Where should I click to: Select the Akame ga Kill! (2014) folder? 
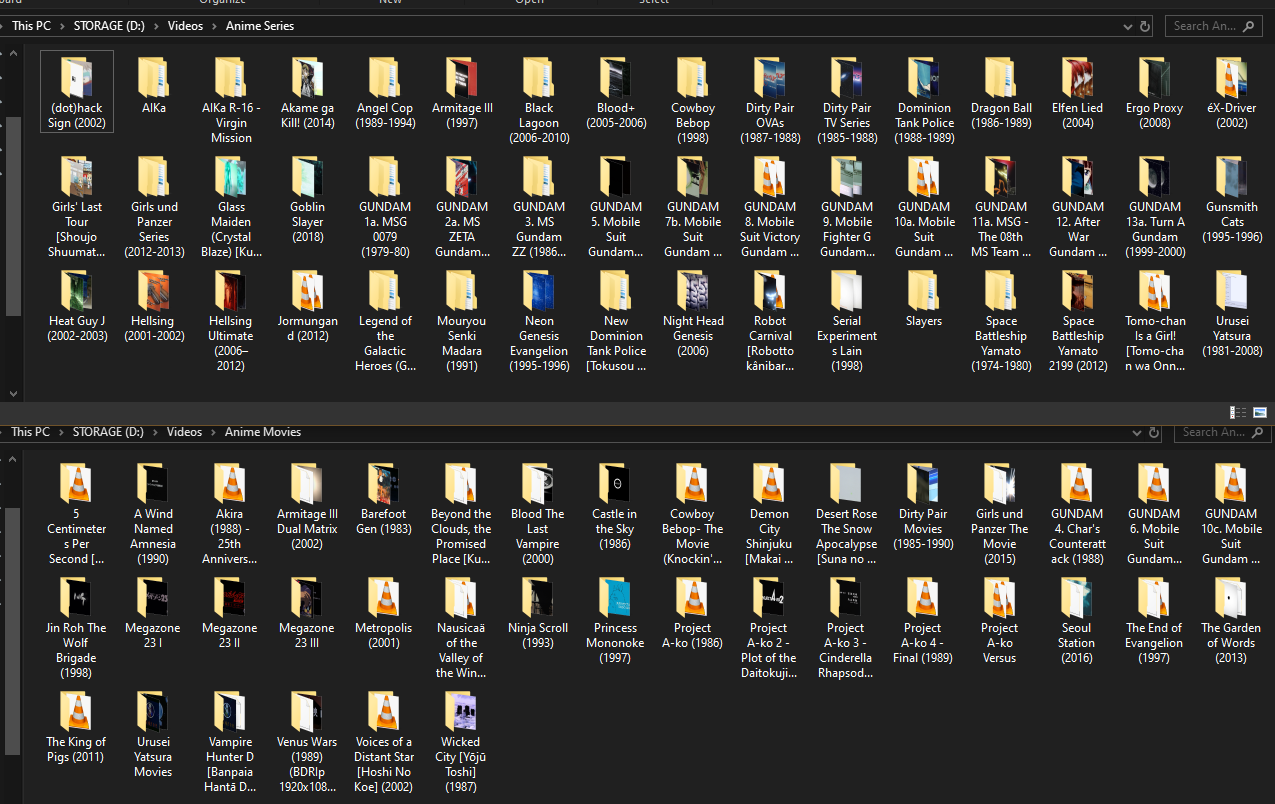(308, 91)
